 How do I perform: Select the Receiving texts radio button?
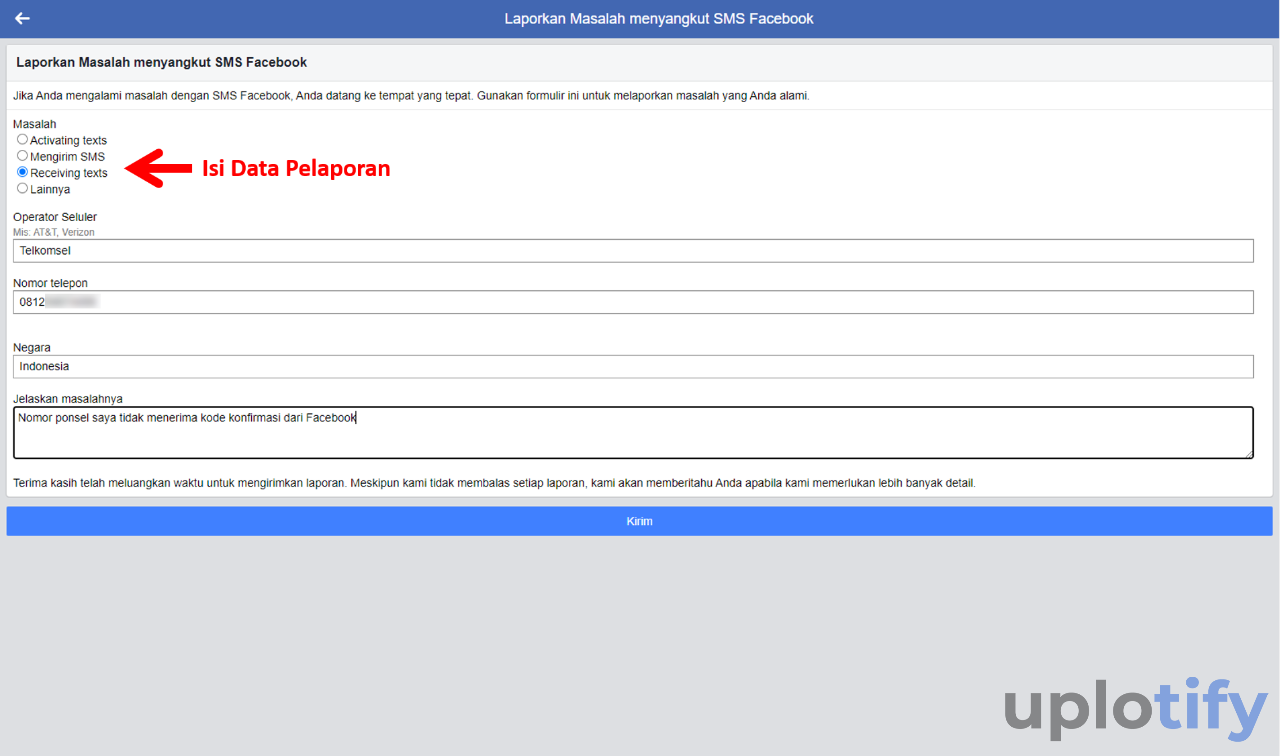pos(22,172)
